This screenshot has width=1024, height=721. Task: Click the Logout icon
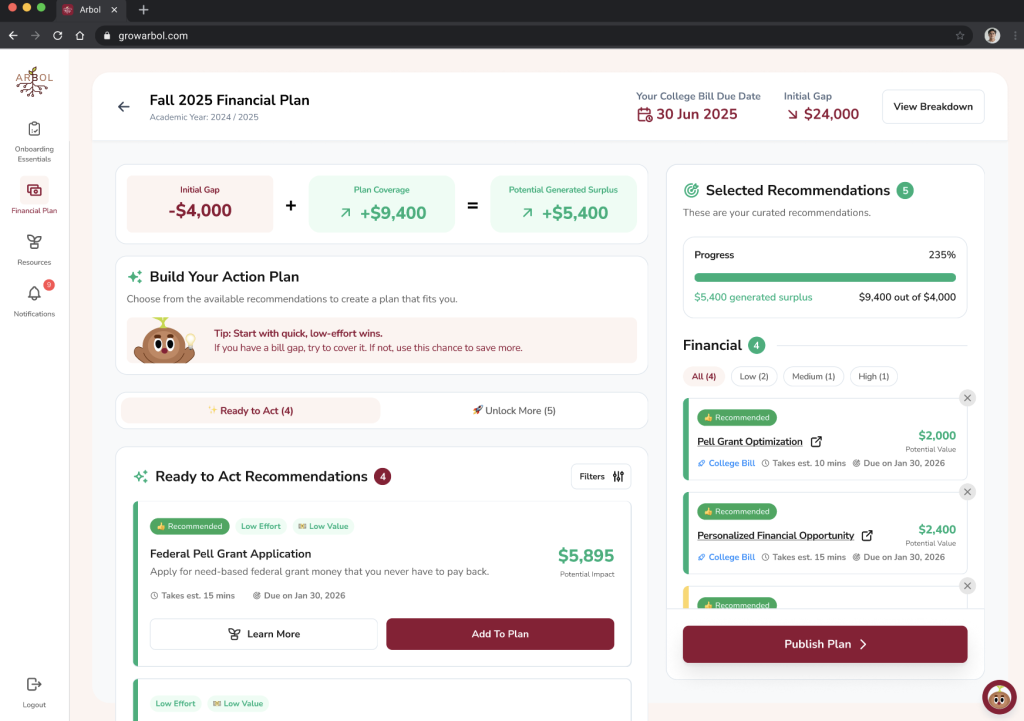[x=34, y=684]
